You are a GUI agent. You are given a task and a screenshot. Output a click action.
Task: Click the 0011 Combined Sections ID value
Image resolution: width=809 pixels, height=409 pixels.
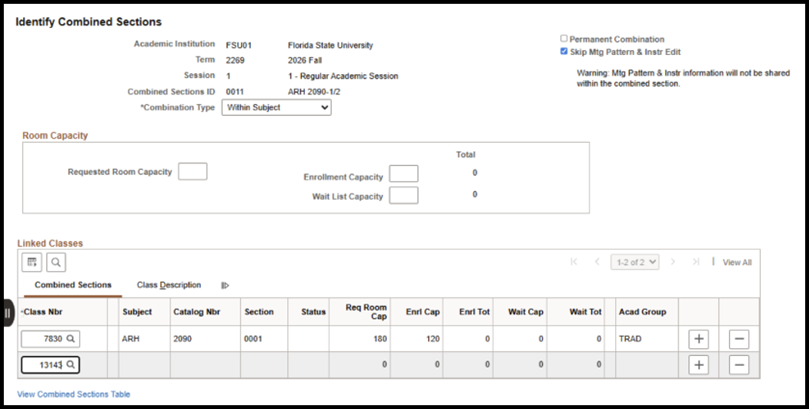click(x=235, y=92)
